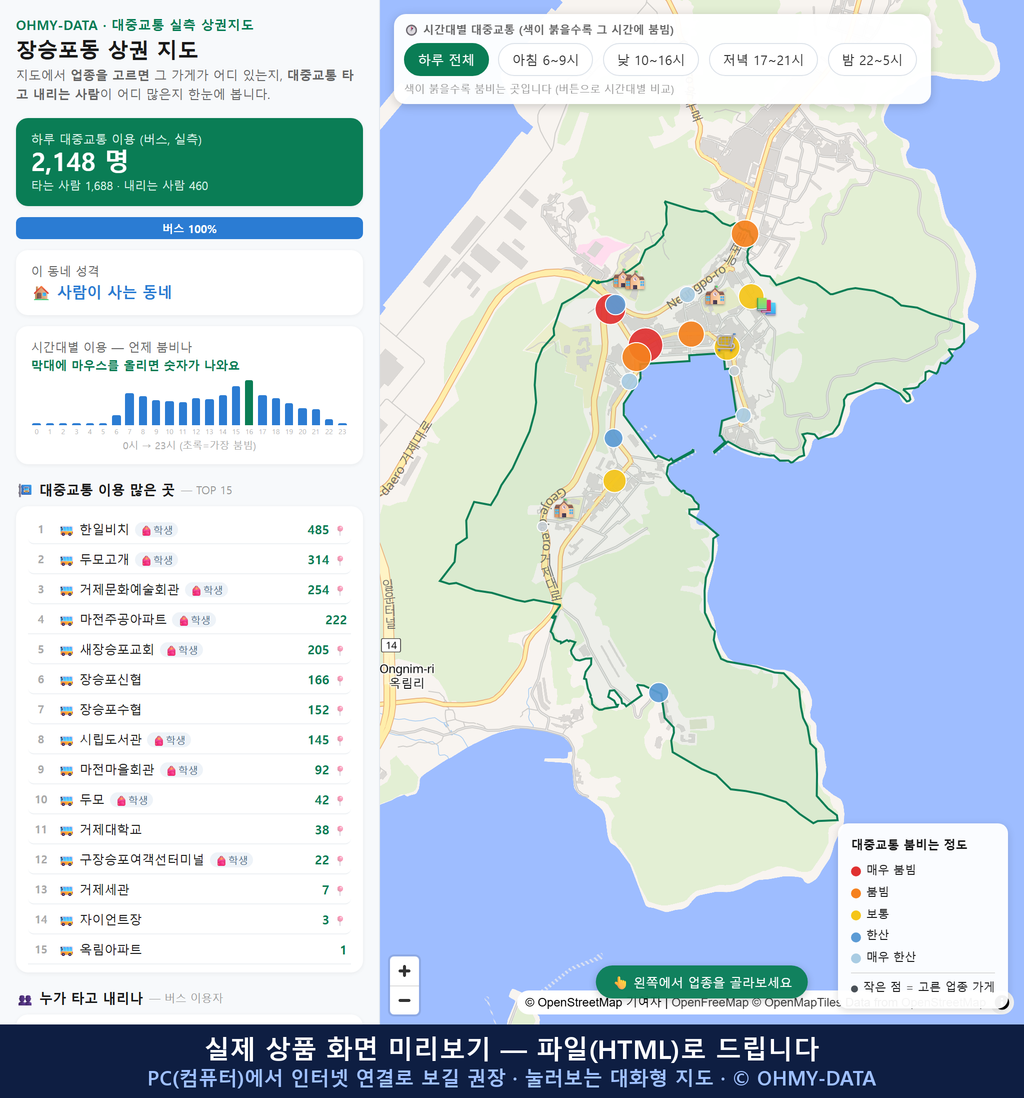This screenshot has width=1024, height=1098.
Task: Click the pin icon in the 거제문화예술회관 row
Action: click(340, 590)
